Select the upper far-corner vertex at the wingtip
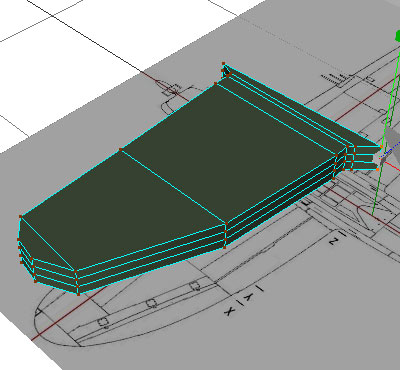 [21, 217]
